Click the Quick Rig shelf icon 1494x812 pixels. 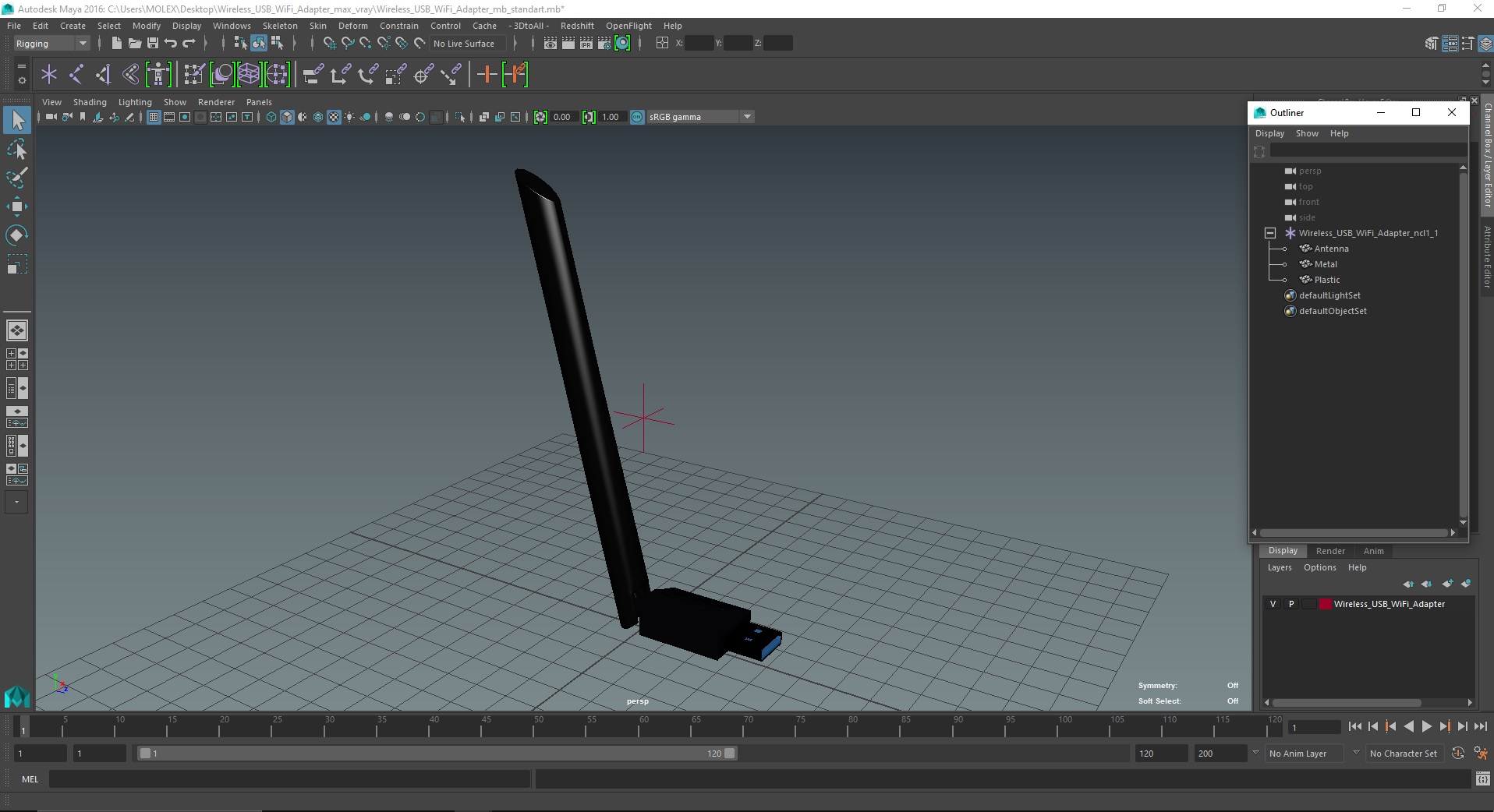[x=158, y=75]
